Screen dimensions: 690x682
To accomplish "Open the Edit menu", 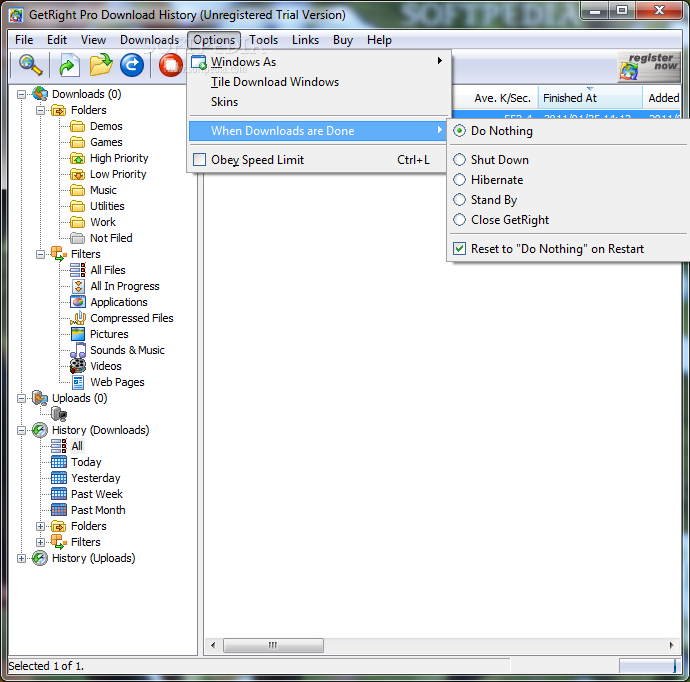I will pyautogui.click(x=57, y=40).
